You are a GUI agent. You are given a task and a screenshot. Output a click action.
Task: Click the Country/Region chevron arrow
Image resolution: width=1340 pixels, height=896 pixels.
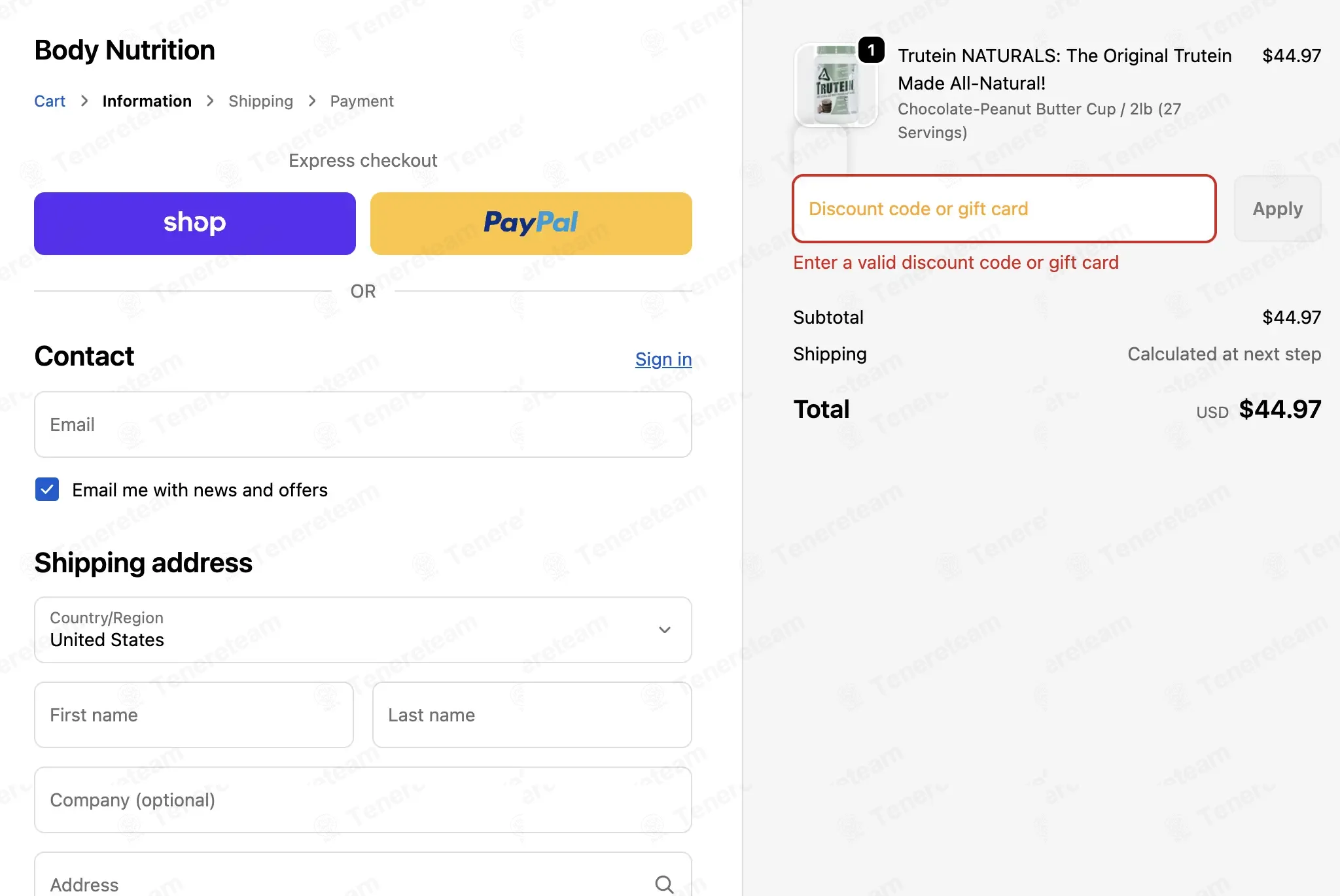click(665, 630)
